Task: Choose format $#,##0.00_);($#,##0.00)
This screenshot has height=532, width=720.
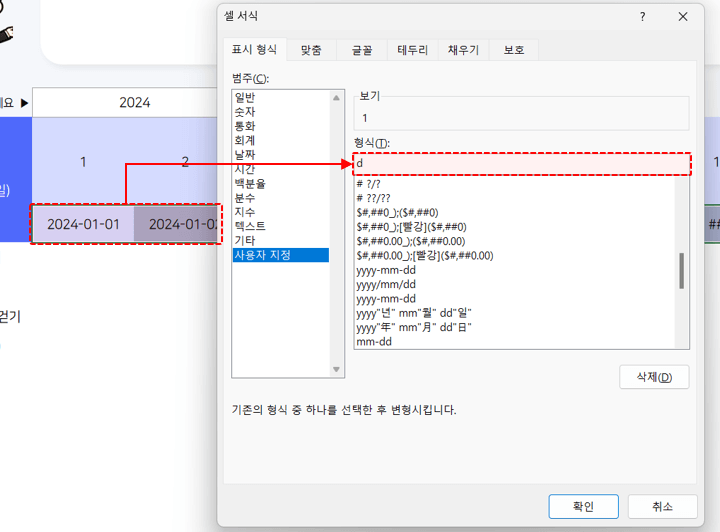Action: [x=515, y=241]
